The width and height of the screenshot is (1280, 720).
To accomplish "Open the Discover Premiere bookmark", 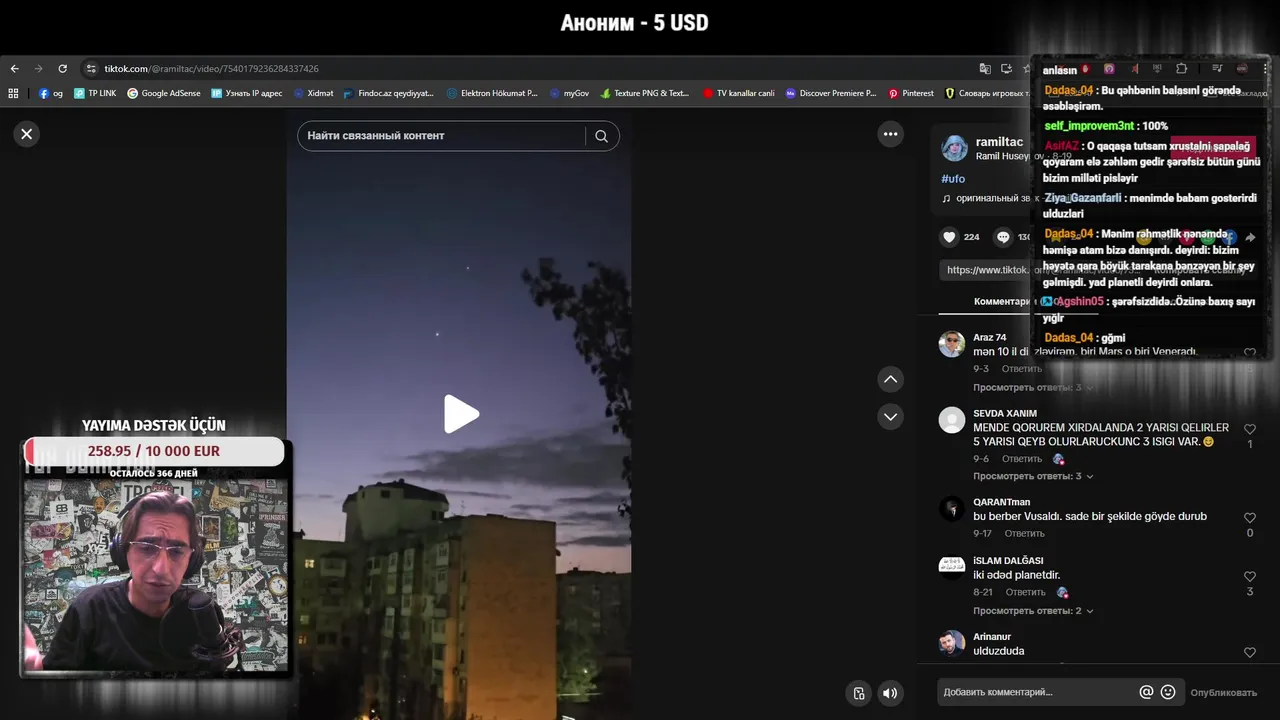I will [830, 93].
